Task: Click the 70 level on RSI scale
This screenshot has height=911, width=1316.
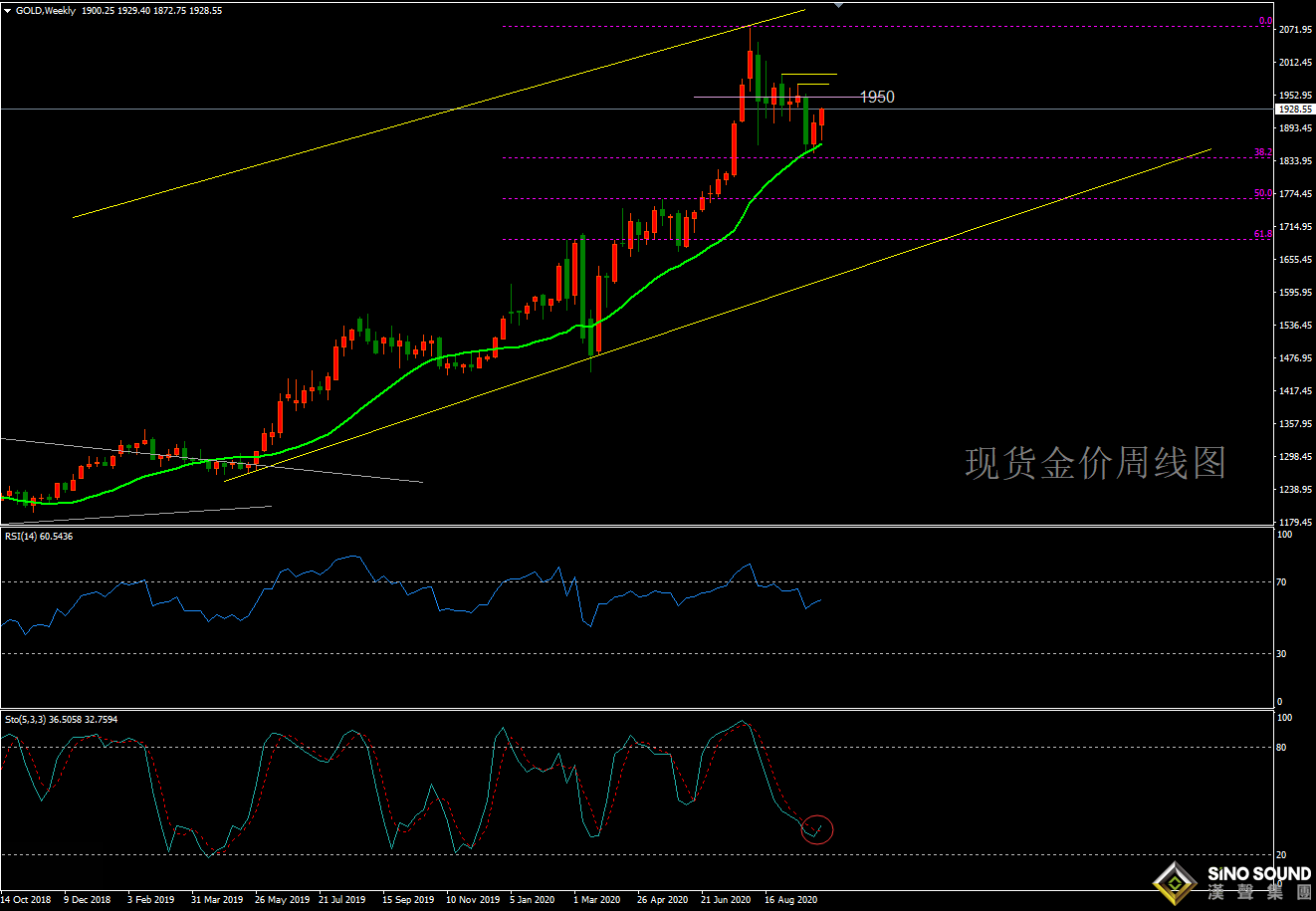Action: 1284,582
